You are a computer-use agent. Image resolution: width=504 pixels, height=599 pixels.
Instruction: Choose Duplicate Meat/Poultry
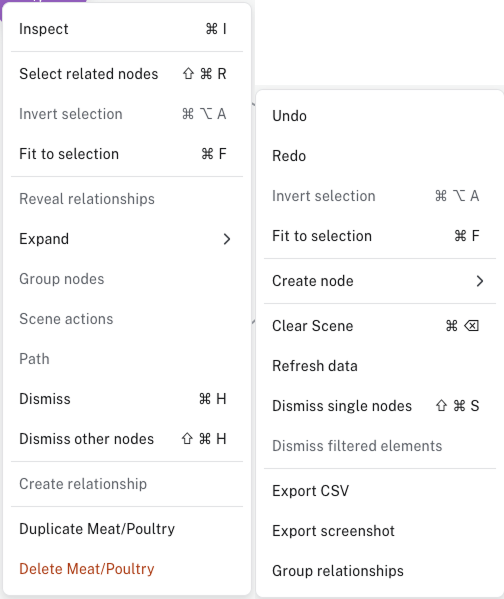[127, 529]
